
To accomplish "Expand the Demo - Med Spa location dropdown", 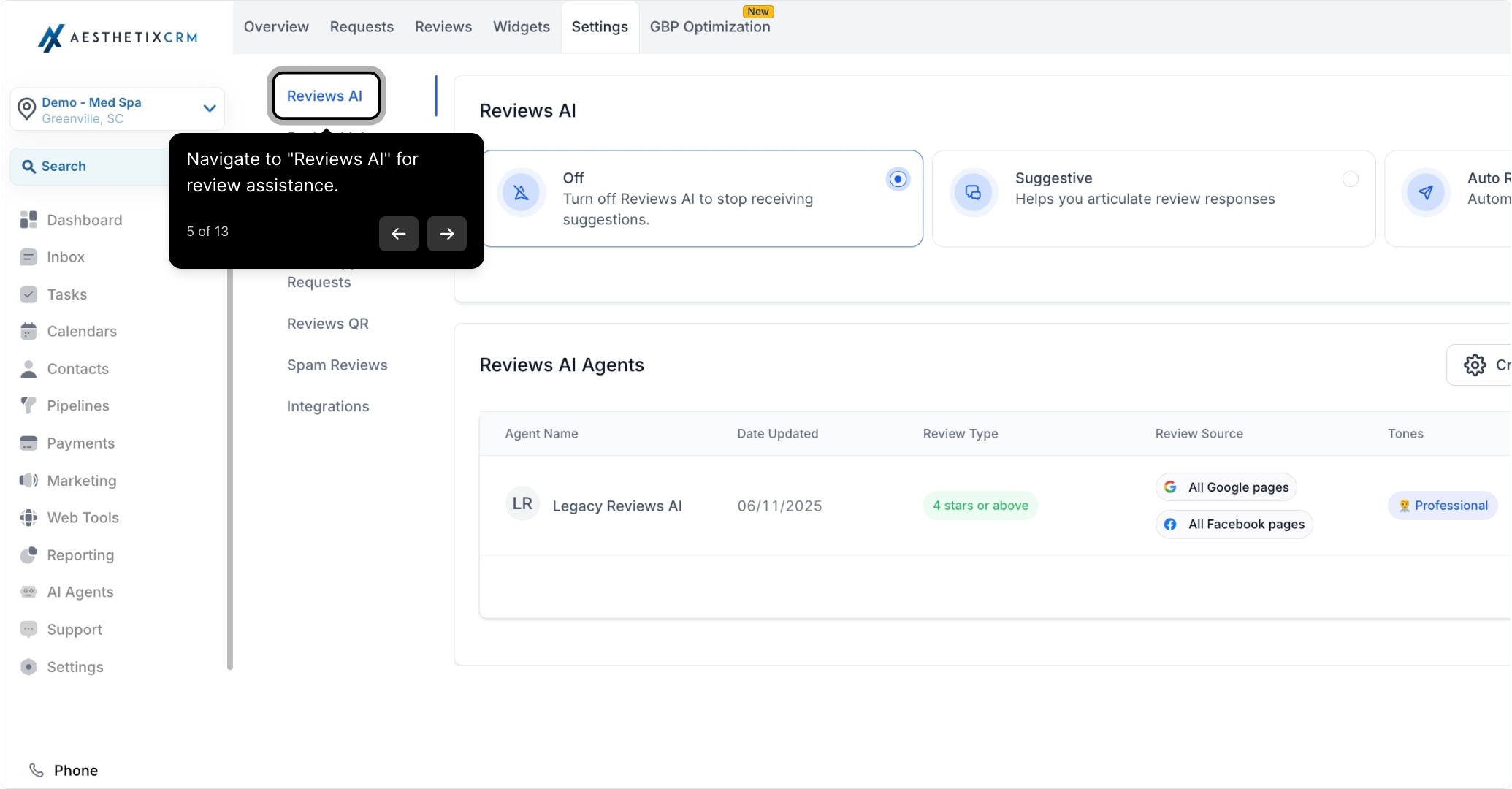I will [x=210, y=109].
